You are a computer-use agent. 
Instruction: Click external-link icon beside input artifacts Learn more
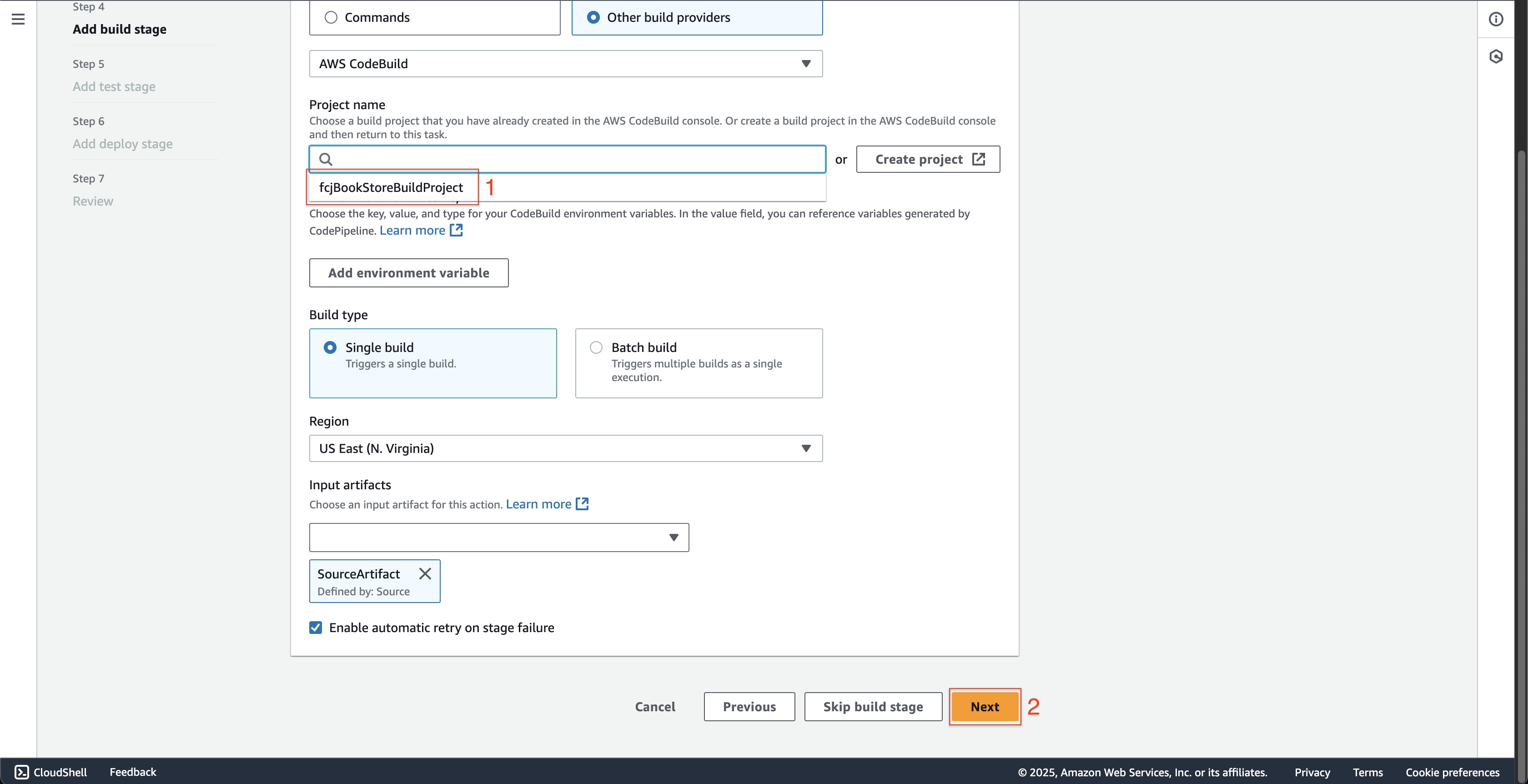583,503
